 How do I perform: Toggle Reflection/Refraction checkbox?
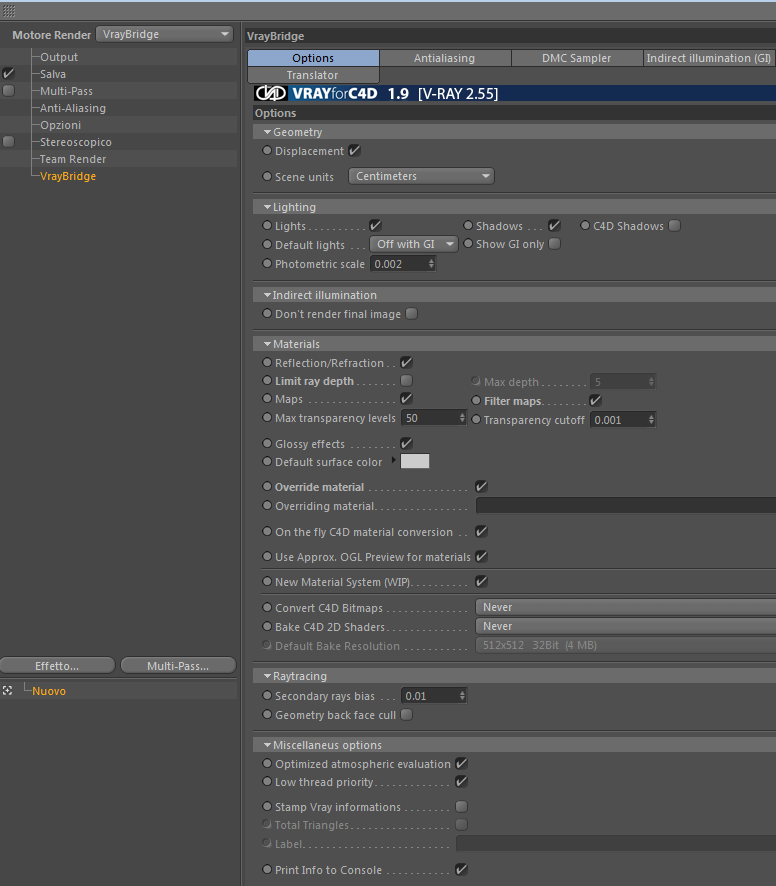pyautogui.click(x=406, y=362)
